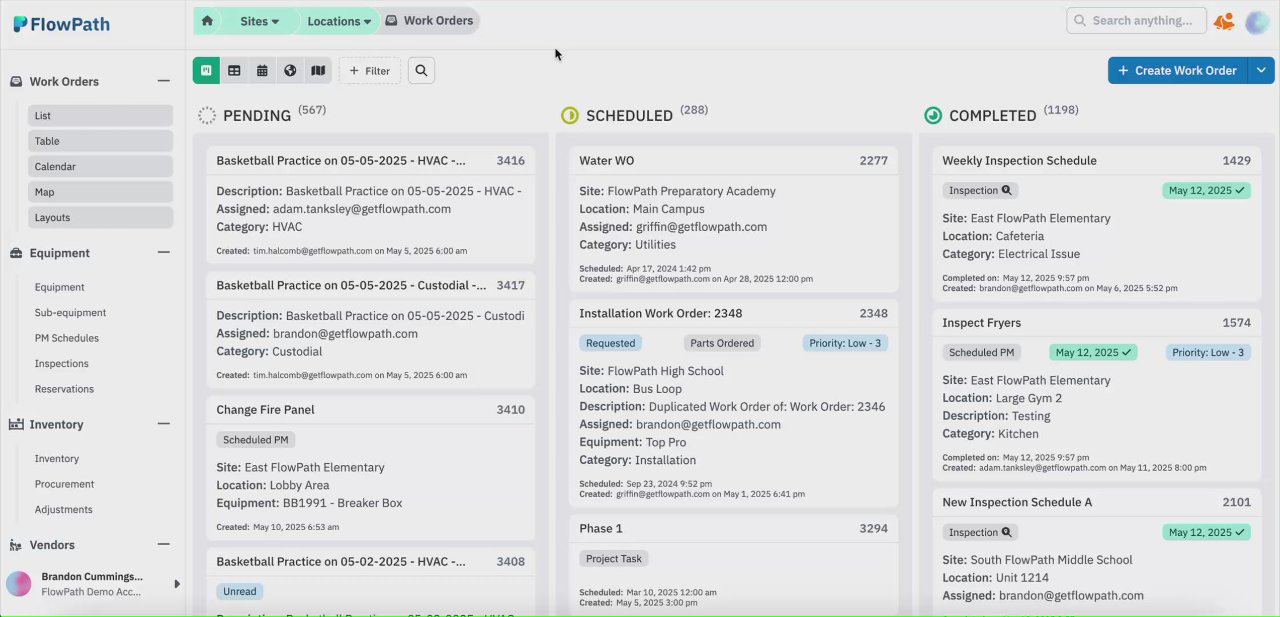The height and width of the screenshot is (617, 1280).
Task: Click work order number 3417
Action: (x=511, y=286)
